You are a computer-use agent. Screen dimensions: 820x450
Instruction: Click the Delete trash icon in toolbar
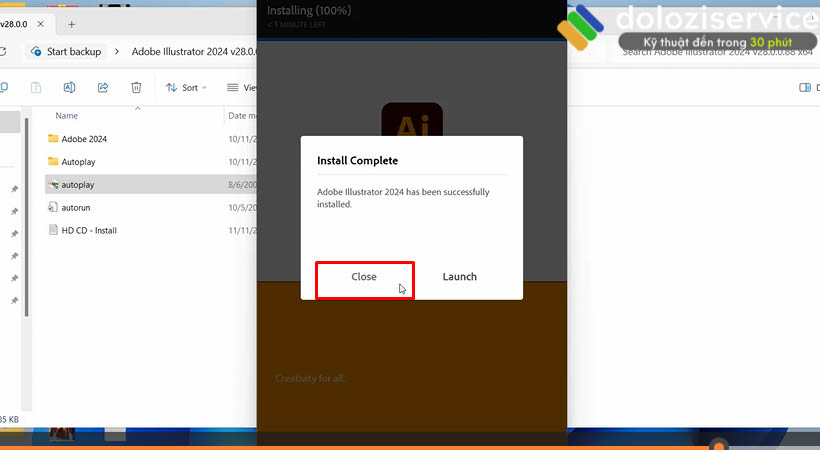(x=136, y=88)
